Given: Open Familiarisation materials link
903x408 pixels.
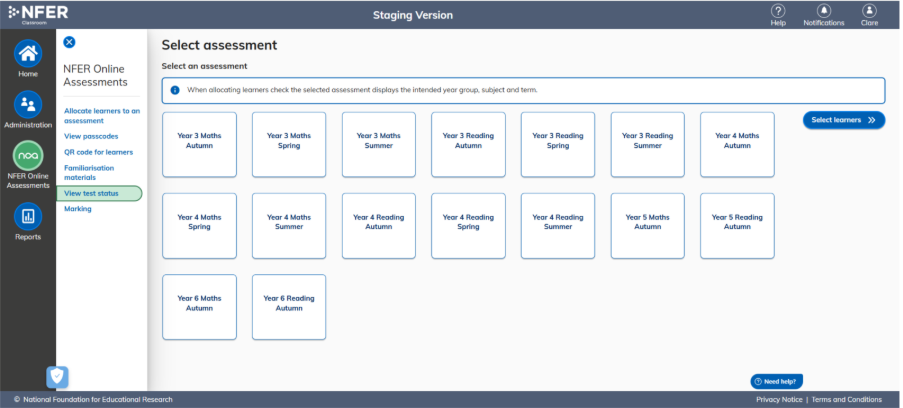Looking at the screenshot, I should point(89,173).
